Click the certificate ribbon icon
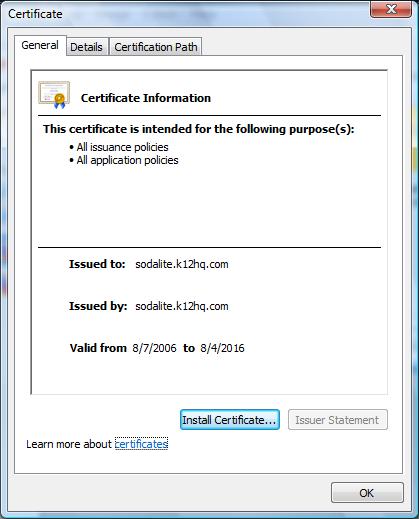The width and height of the screenshot is (419, 519). 54,95
